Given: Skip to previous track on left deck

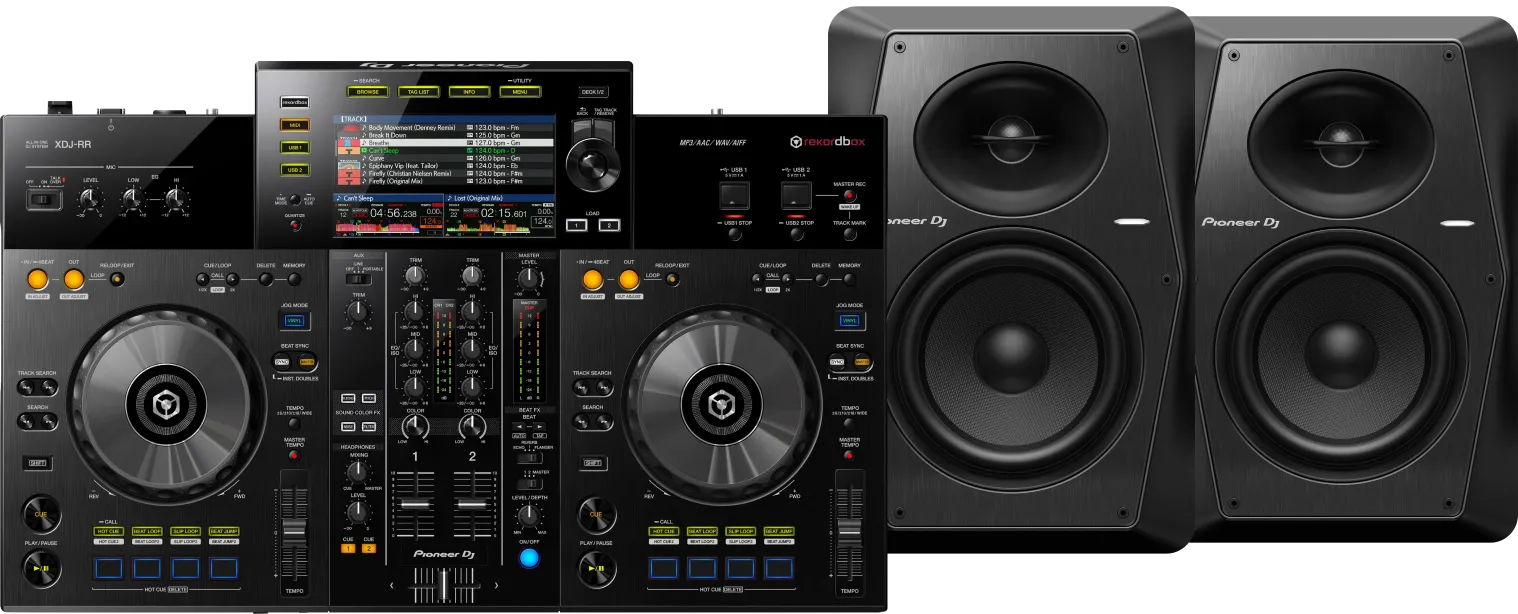Looking at the screenshot, I should [x=25, y=388].
